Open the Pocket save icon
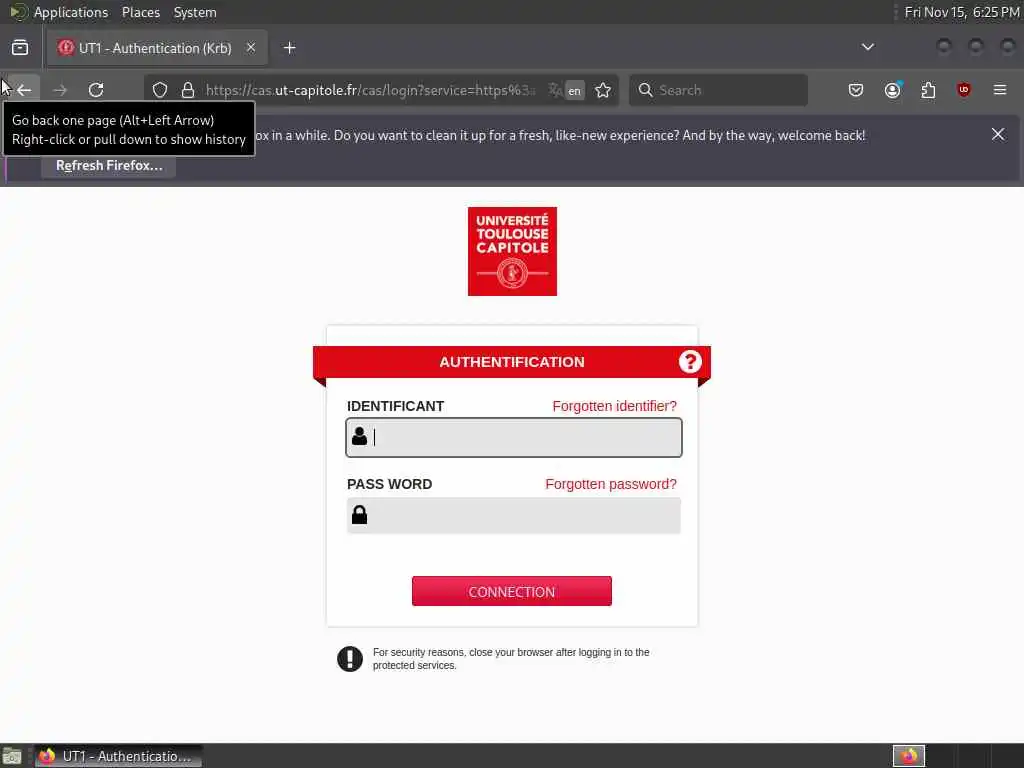The width and height of the screenshot is (1024, 768). pos(856,90)
